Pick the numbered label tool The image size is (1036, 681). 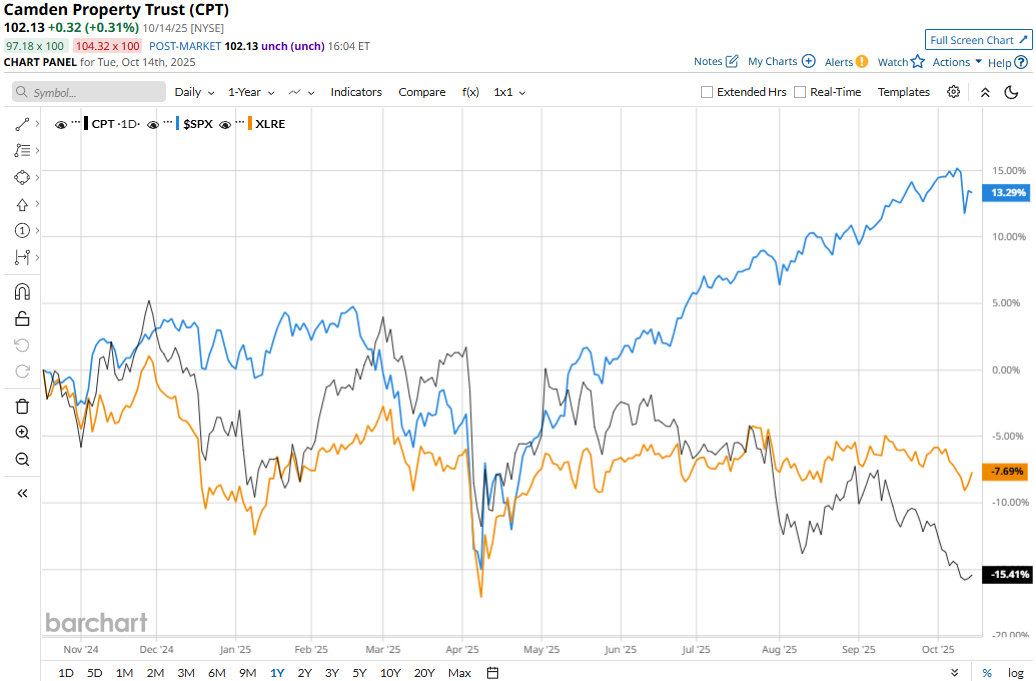coord(22,231)
